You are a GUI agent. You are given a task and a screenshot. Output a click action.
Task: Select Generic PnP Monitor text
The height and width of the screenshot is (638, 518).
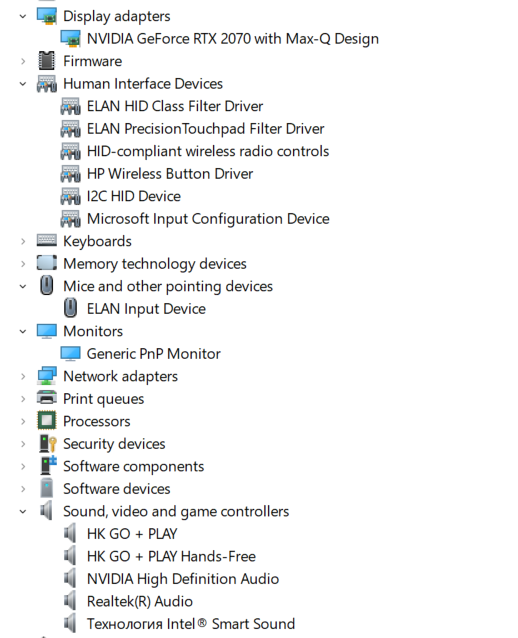pyautogui.click(x=154, y=354)
